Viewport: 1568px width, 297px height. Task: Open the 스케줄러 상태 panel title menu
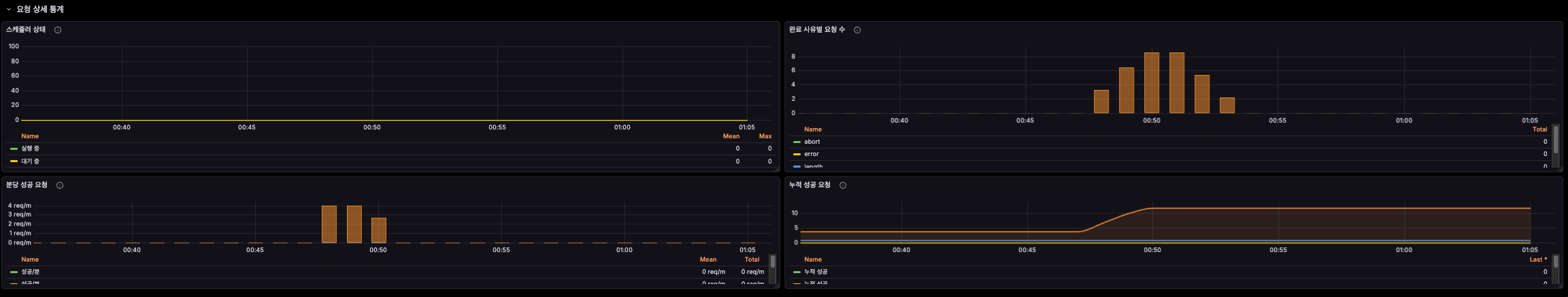pos(26,29)
